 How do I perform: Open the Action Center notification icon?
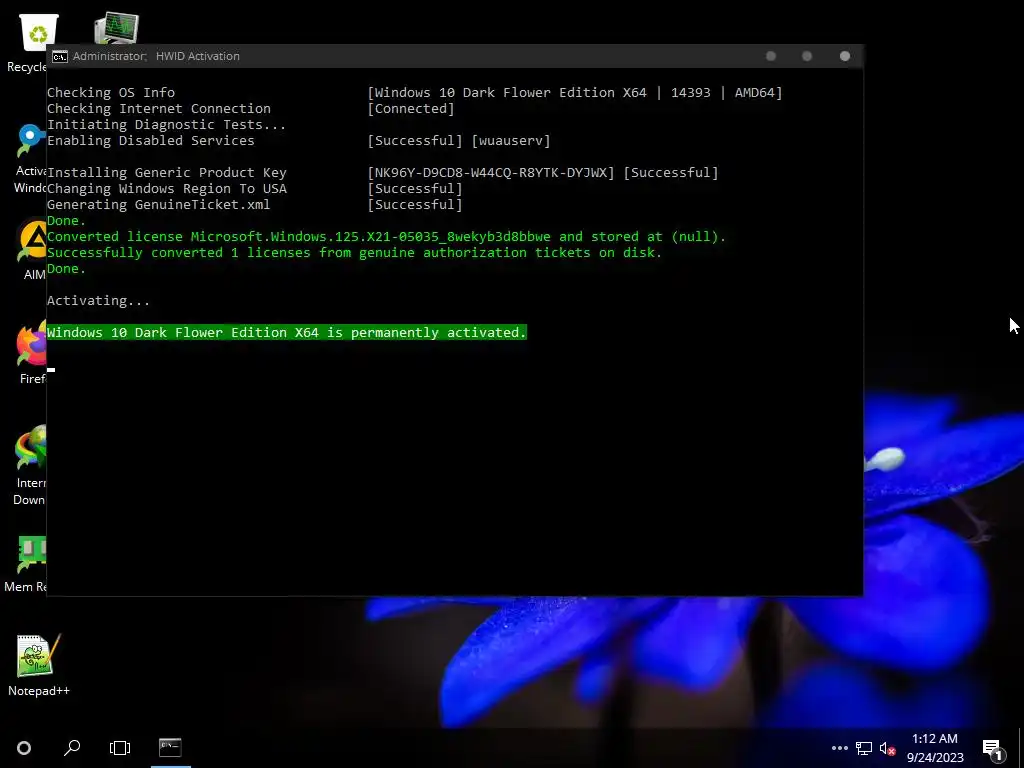tap(992, 748)
